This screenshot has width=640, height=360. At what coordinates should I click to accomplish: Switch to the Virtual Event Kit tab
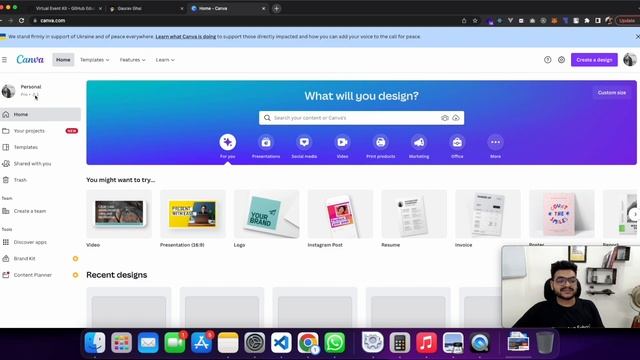pyautogui.click(x=65, y=8)
